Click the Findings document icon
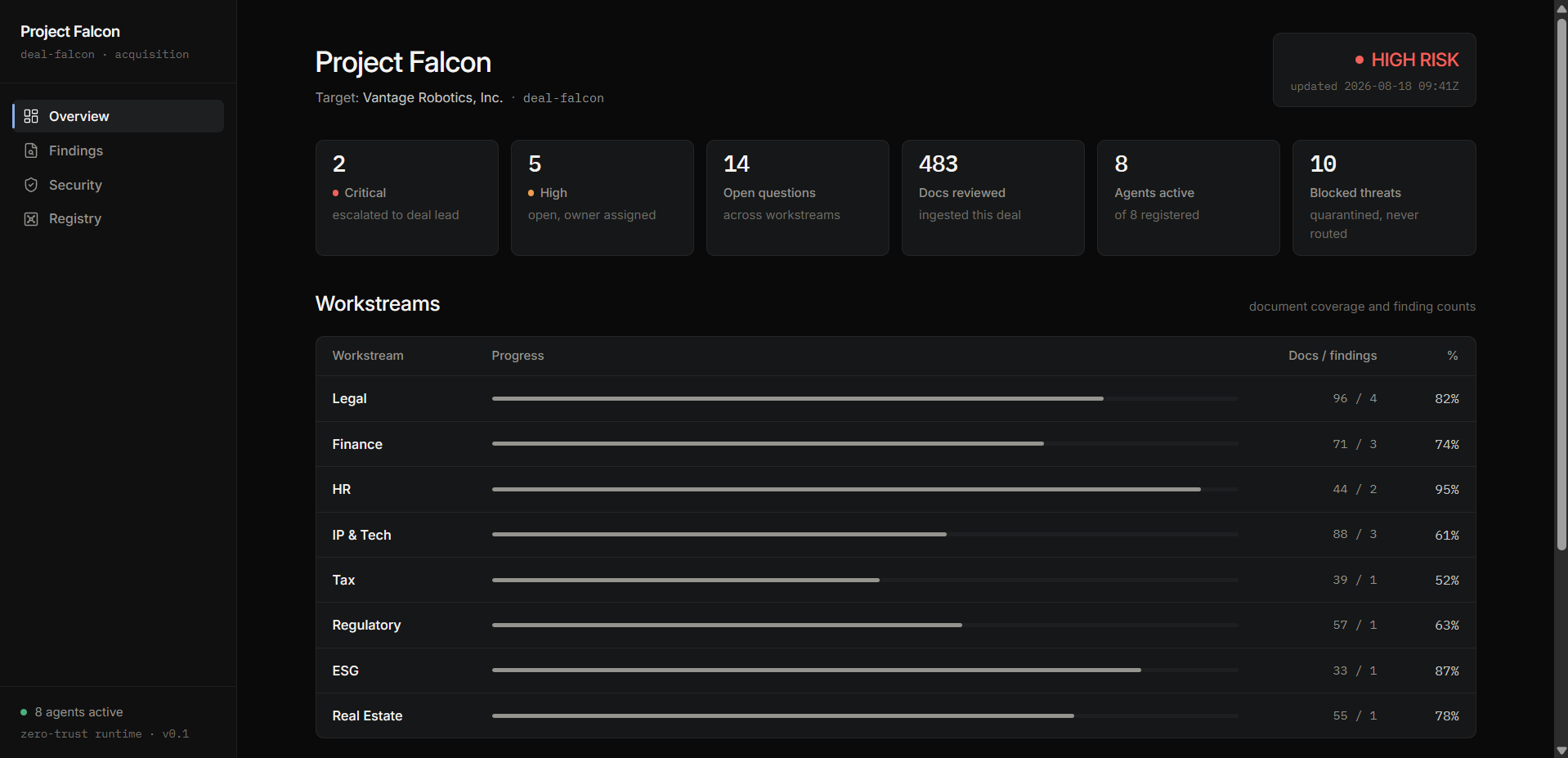This screenshot has width=1568, height=758. 31,150
